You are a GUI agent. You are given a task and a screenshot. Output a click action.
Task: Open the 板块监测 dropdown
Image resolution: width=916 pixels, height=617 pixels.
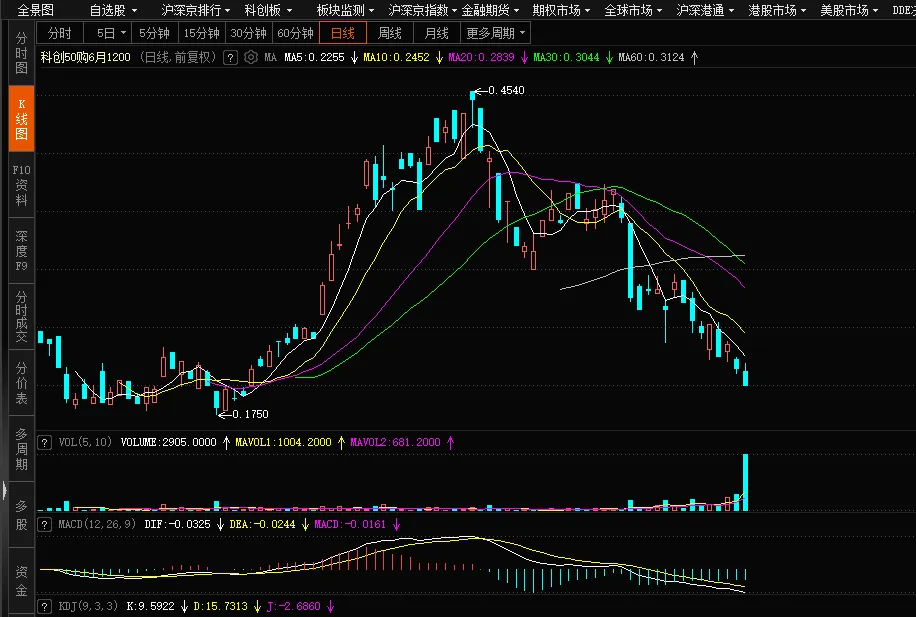pyautogui.click(x=345, y=10)
